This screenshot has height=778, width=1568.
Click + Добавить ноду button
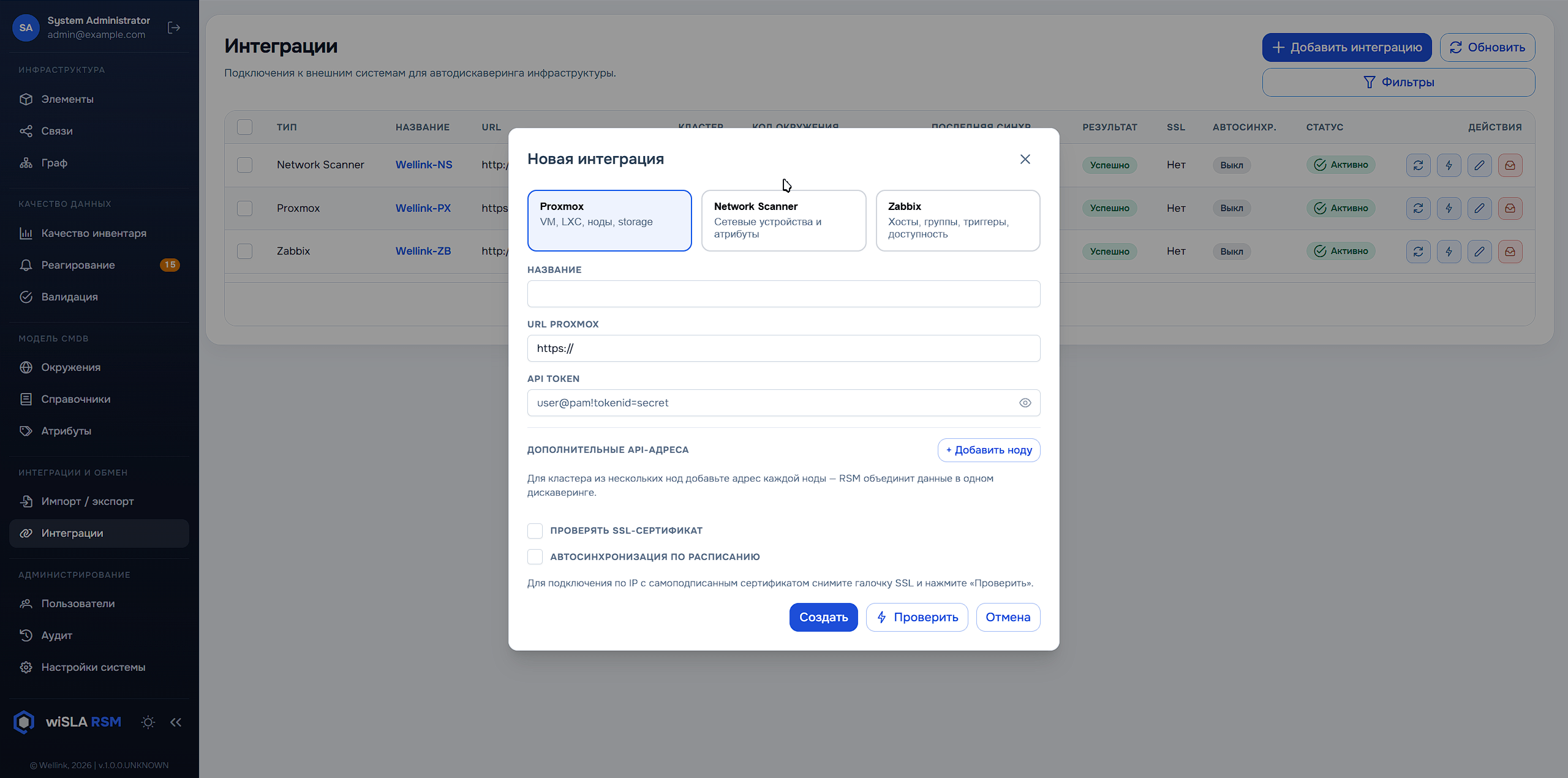click(x=989, y=450)
